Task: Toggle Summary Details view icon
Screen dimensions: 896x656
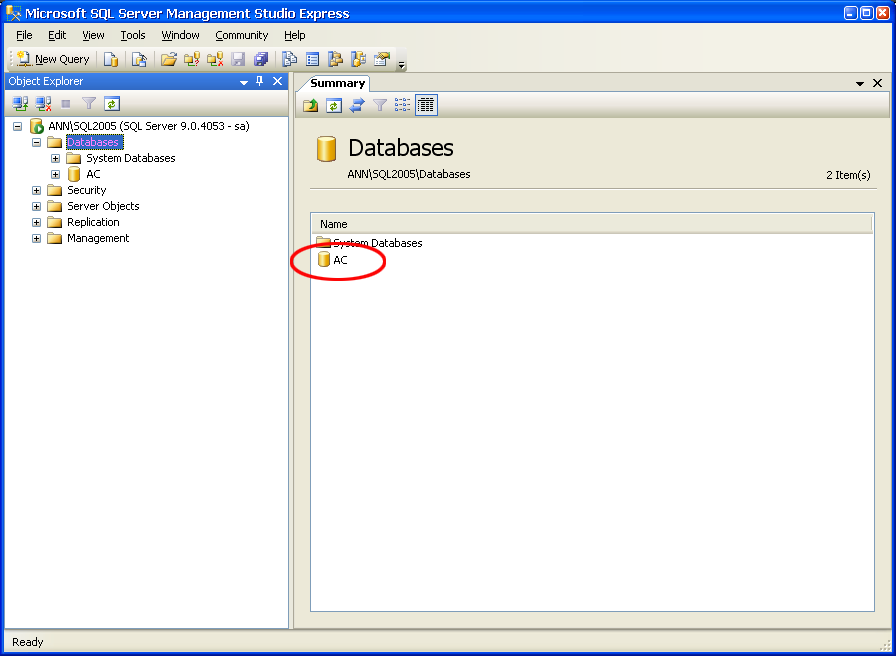Action: 426,105
